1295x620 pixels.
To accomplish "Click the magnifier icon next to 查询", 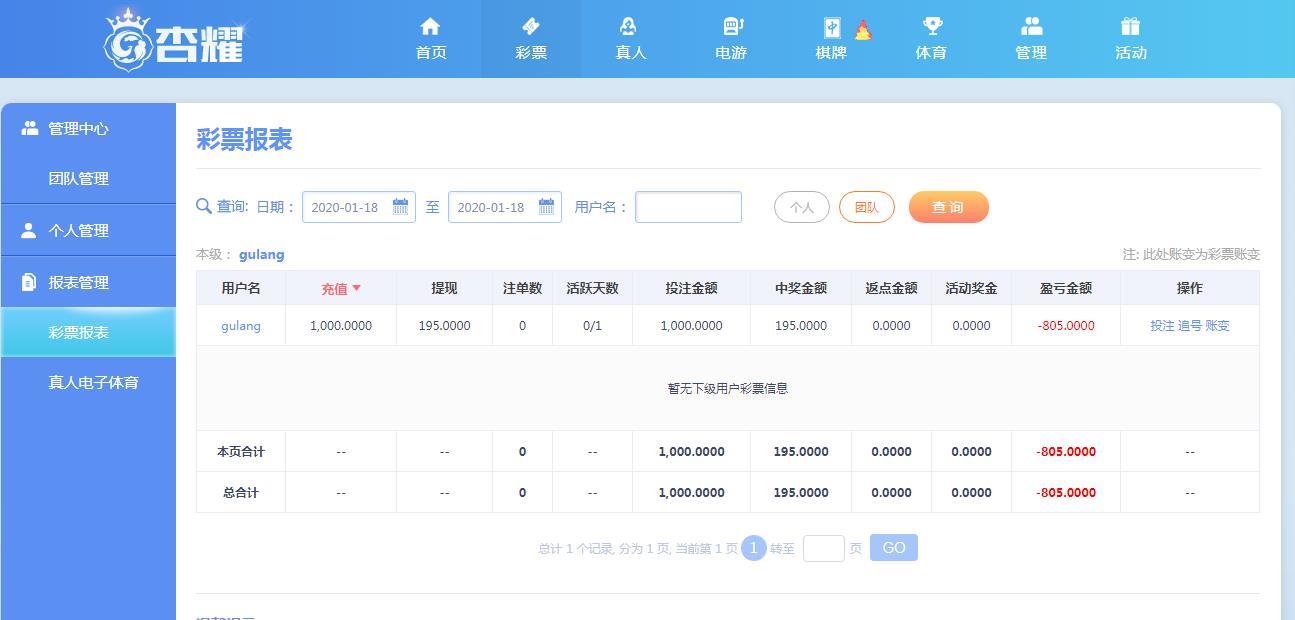I will pyautogui.click(x=204, y=206).
